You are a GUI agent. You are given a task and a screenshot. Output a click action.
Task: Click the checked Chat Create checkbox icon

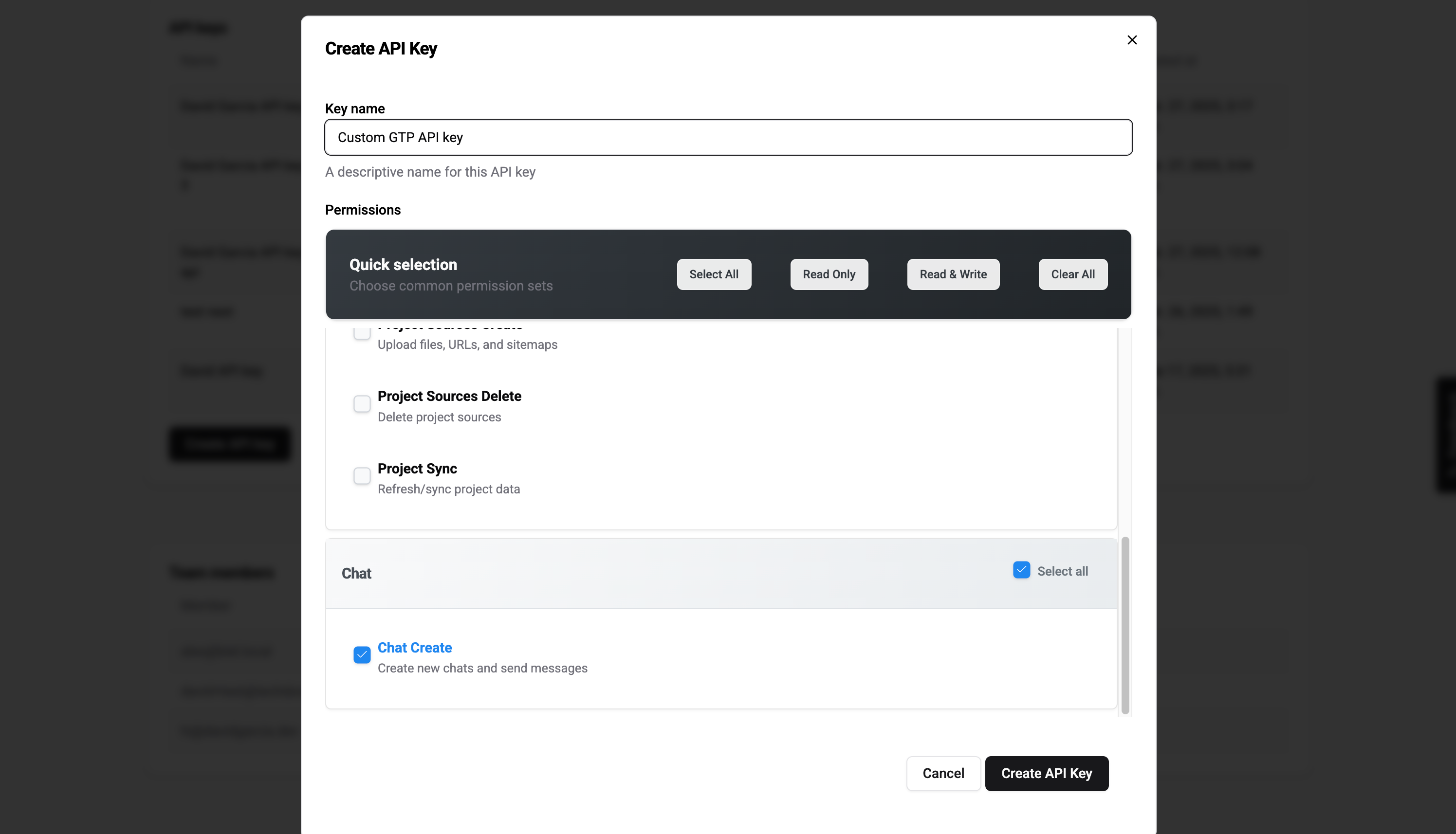[362, 655]
